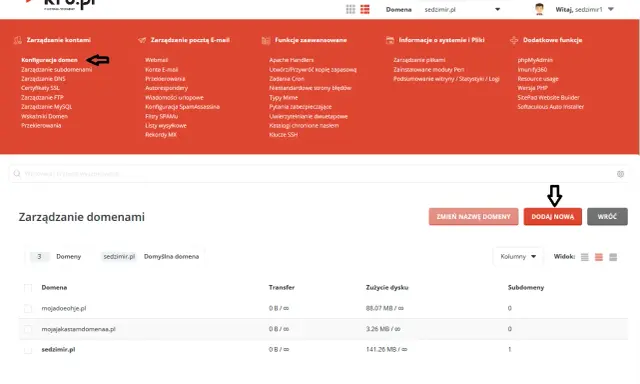Open Niestandardowe strony błędów

pos(310,88)
